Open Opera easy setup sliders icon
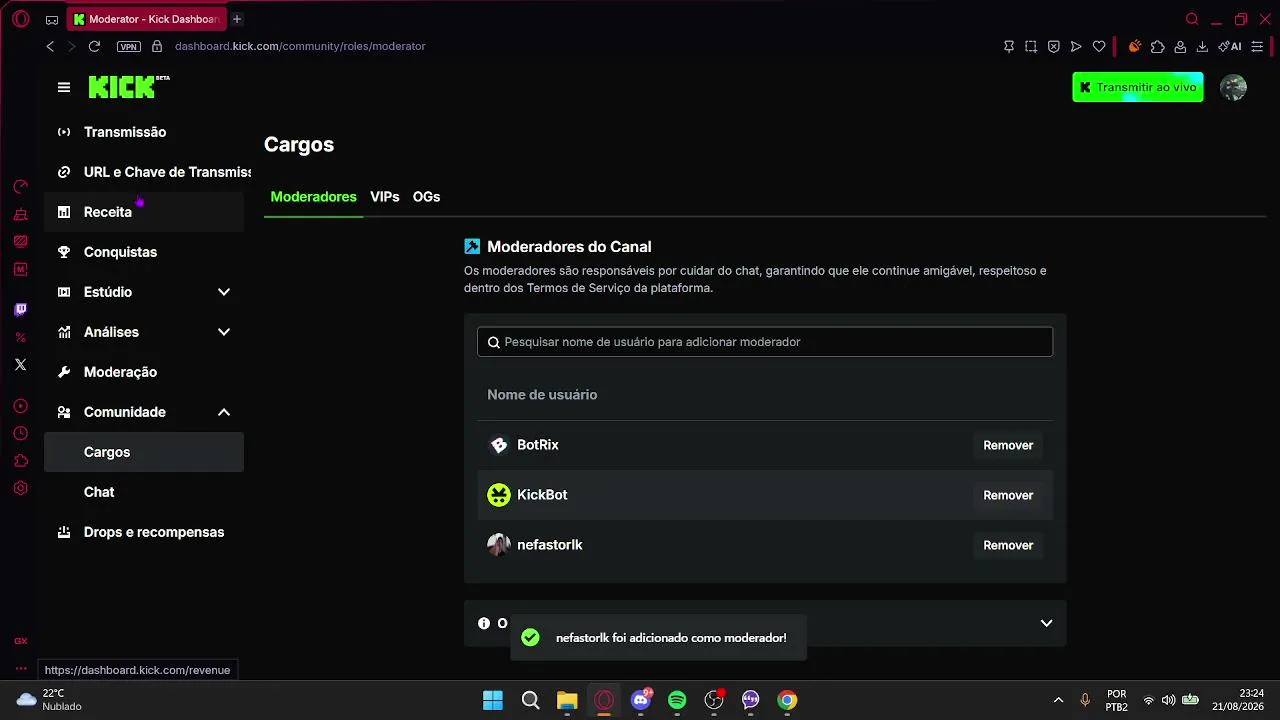Viewport: 1280px width, 720px height. pyautogui.click(x=1258, y=46)
